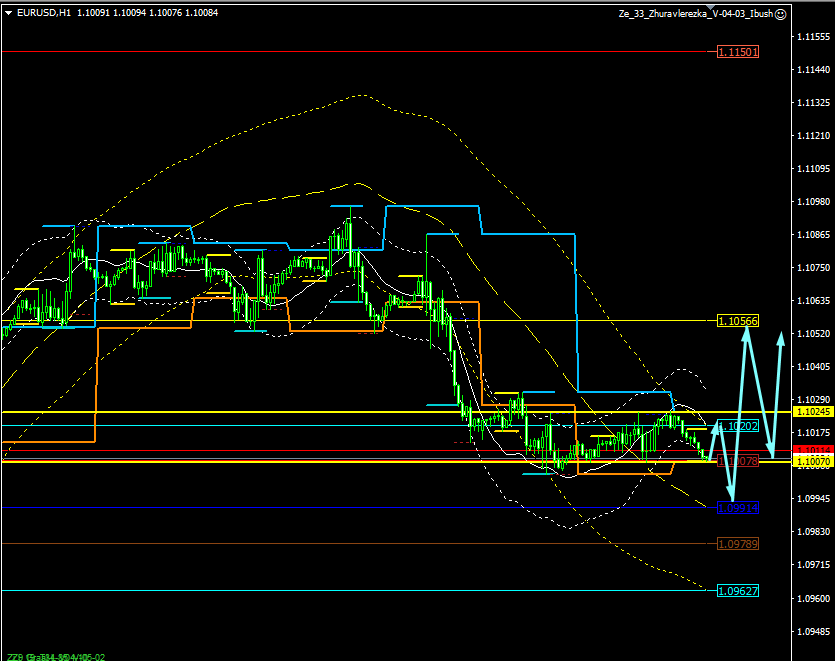Click 1.09715 on the price scale
This screenshot has height=661, width=835.
click(x=813, y=565)
